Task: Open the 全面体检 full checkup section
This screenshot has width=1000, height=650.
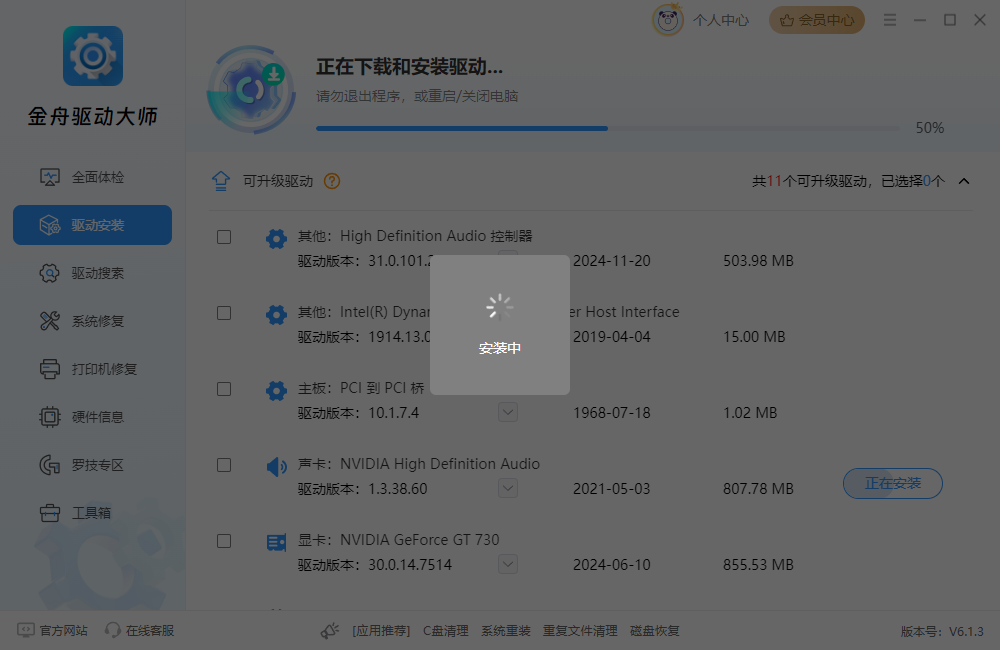Action: (x=92, y=177)
